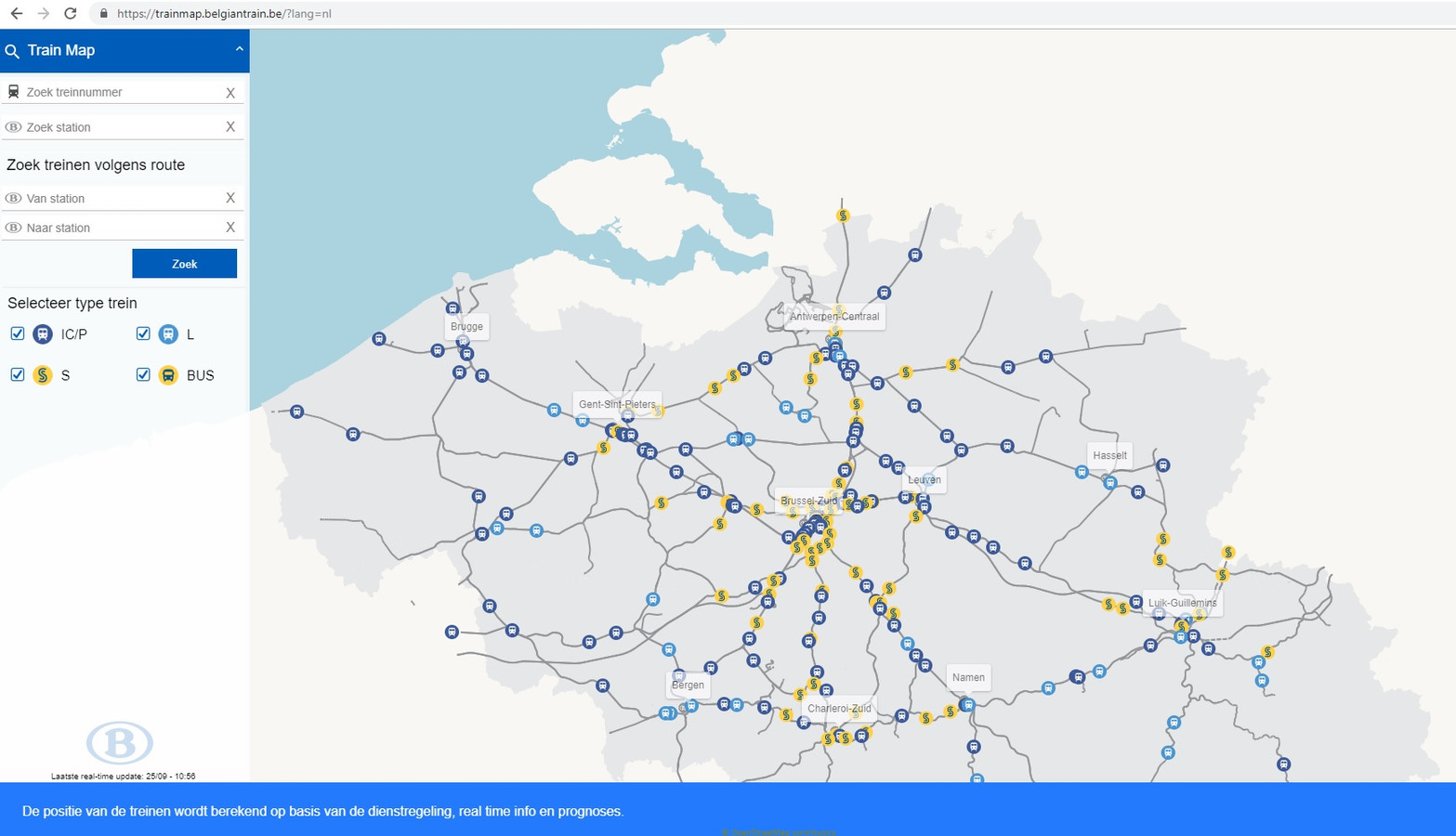Toggle the S train type checkbox
The width and height of the screenshot is (1456, 836).
pos(17,374)
